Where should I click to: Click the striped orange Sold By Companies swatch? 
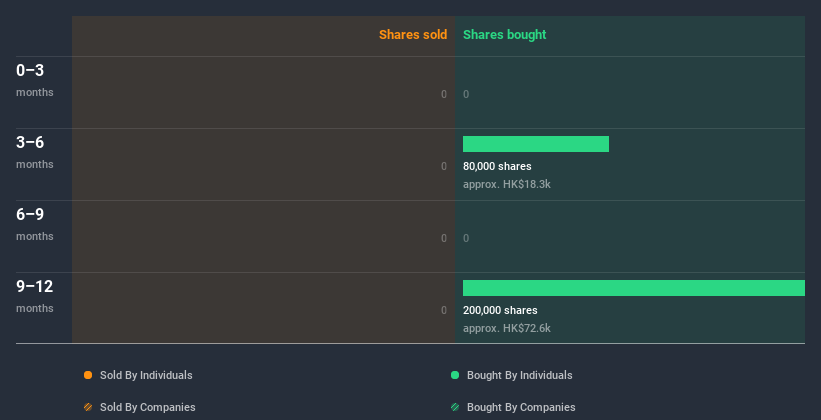click(x=88, y=407)
